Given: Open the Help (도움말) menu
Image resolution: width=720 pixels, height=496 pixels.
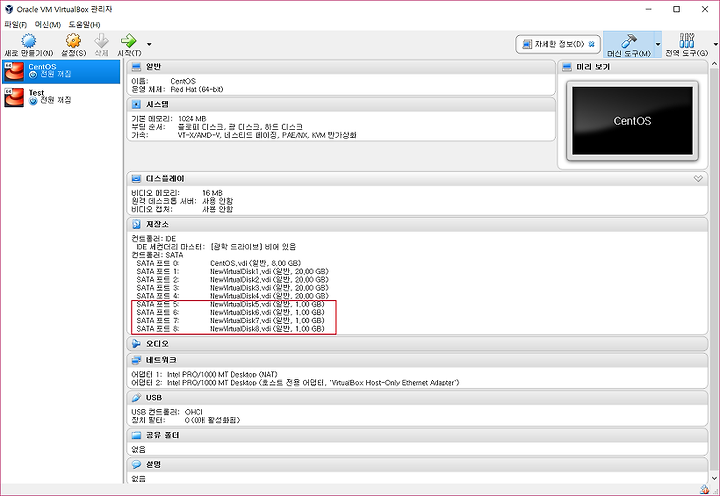Looking at the screenshot, I should coord(84,24).
